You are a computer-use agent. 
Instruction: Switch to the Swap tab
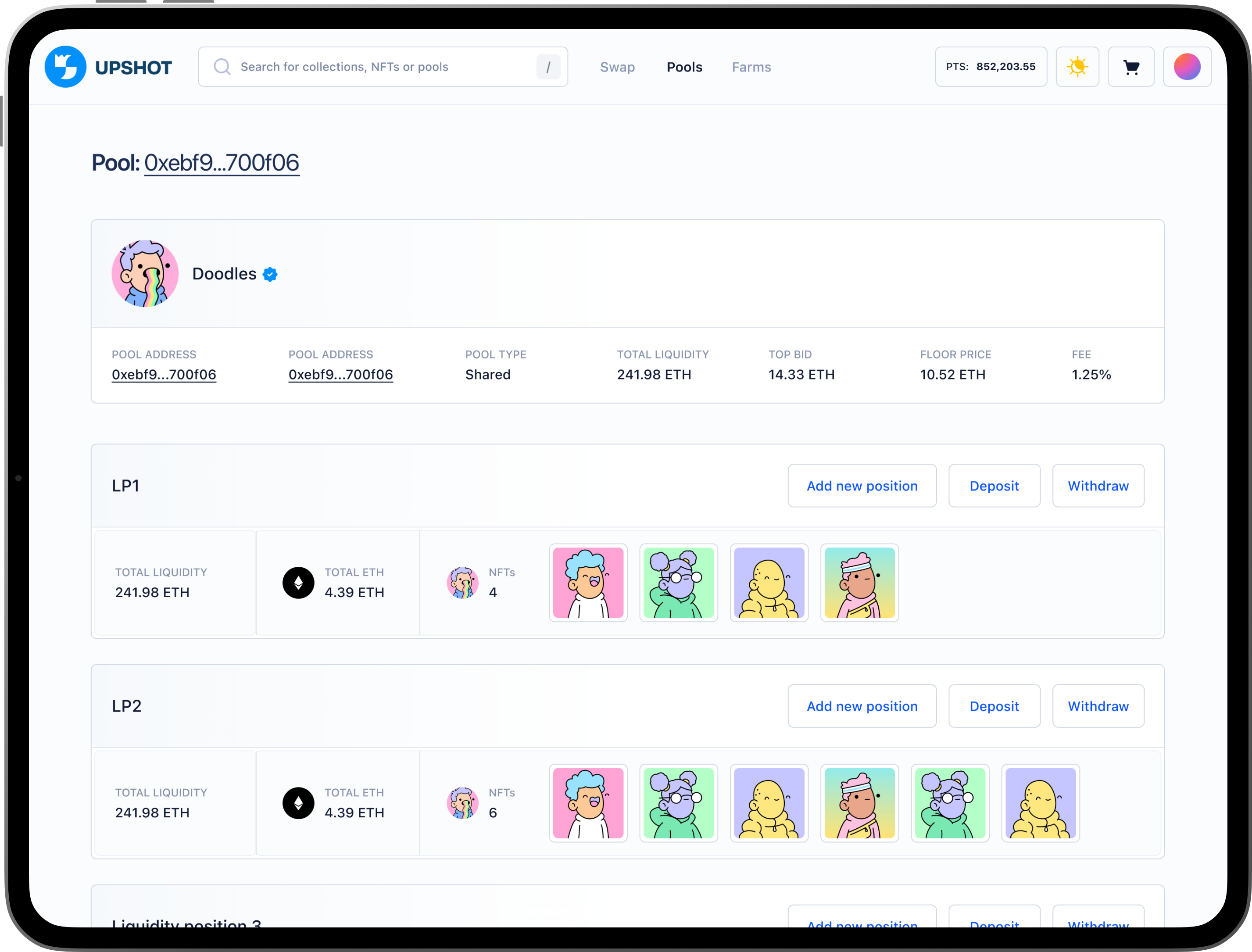[617, 67]
